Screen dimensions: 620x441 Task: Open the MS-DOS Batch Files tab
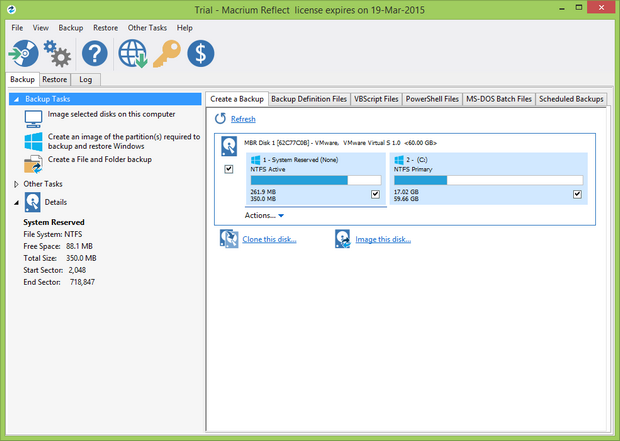coord(499,99)
